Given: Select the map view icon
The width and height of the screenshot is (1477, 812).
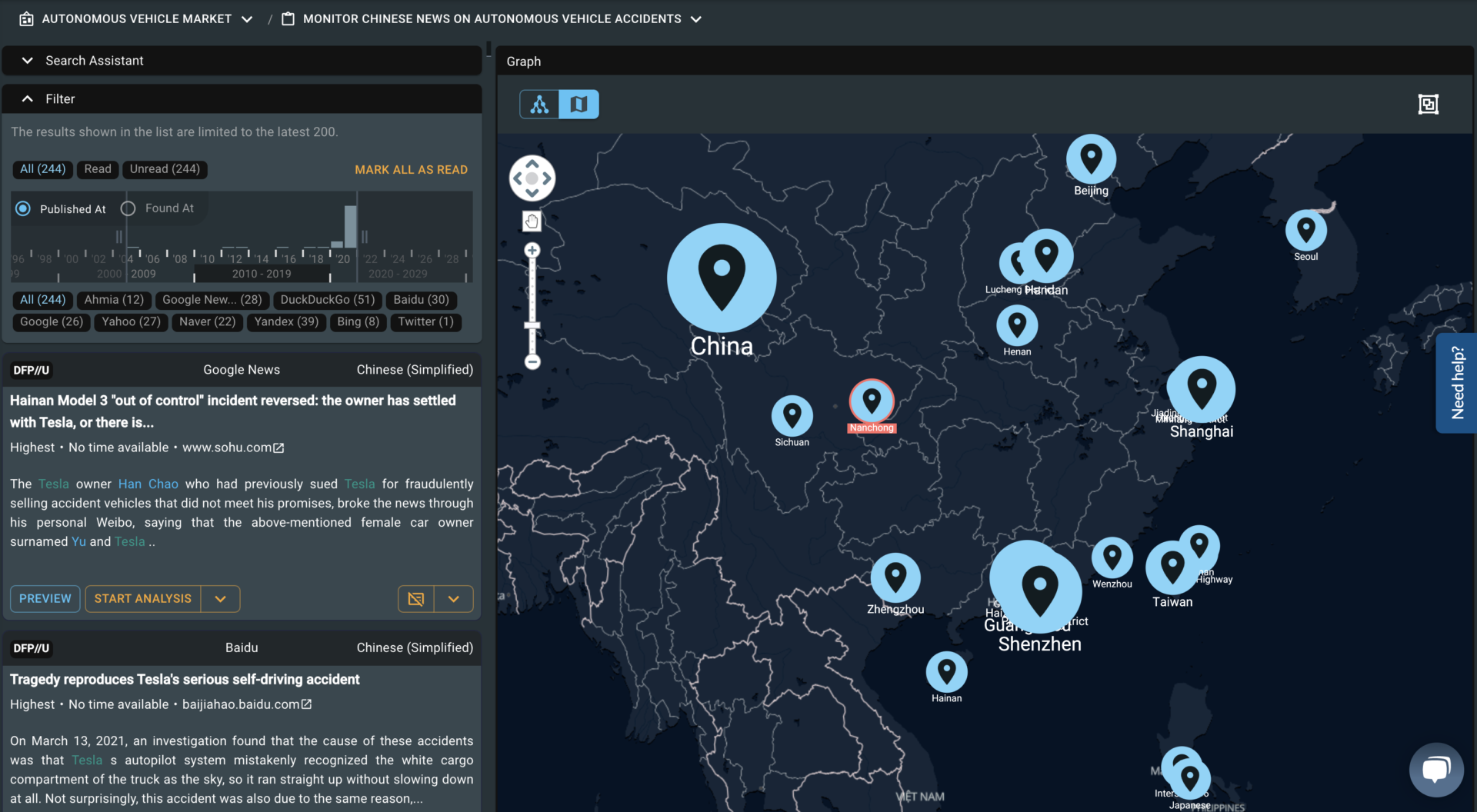Looking at the screenshot, I should pos(578,105).
